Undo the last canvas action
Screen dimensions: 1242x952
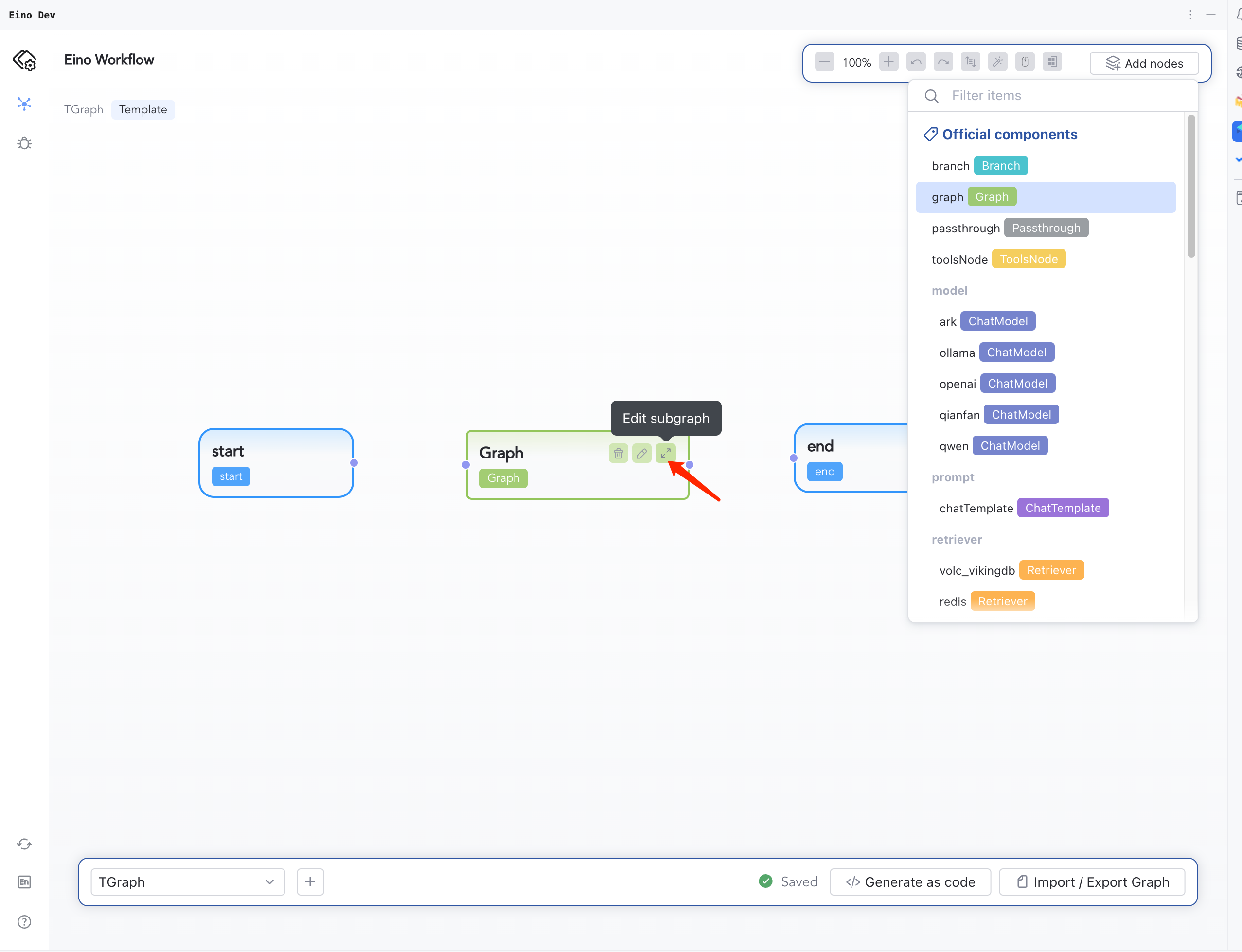(x=916, y=62)
